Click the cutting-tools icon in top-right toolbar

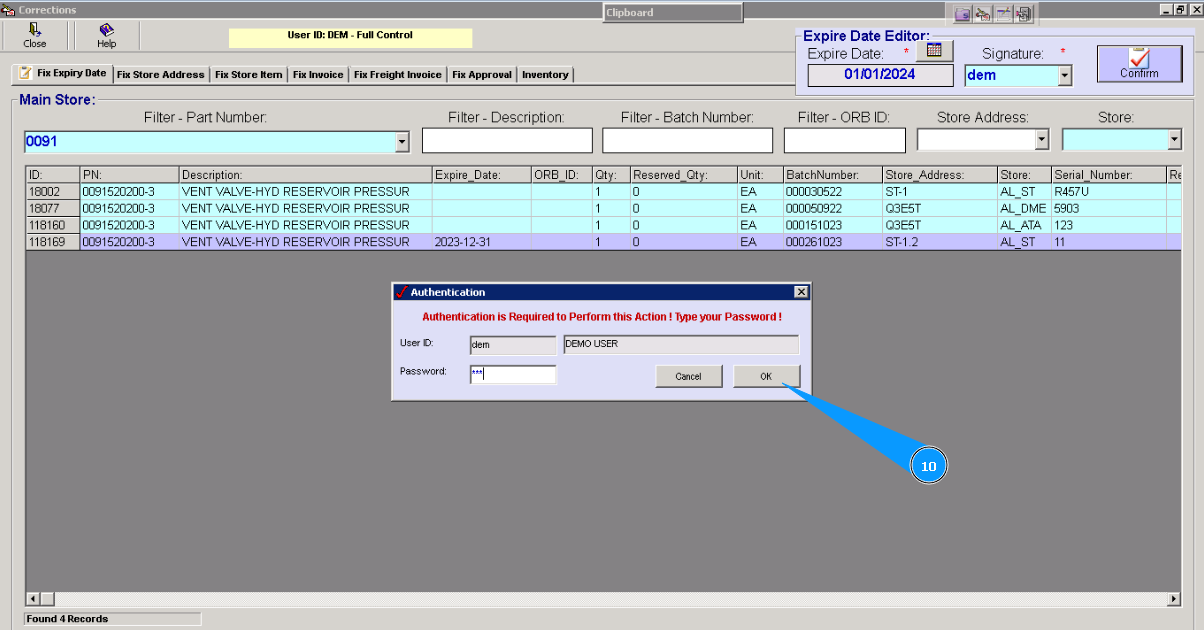983,13
